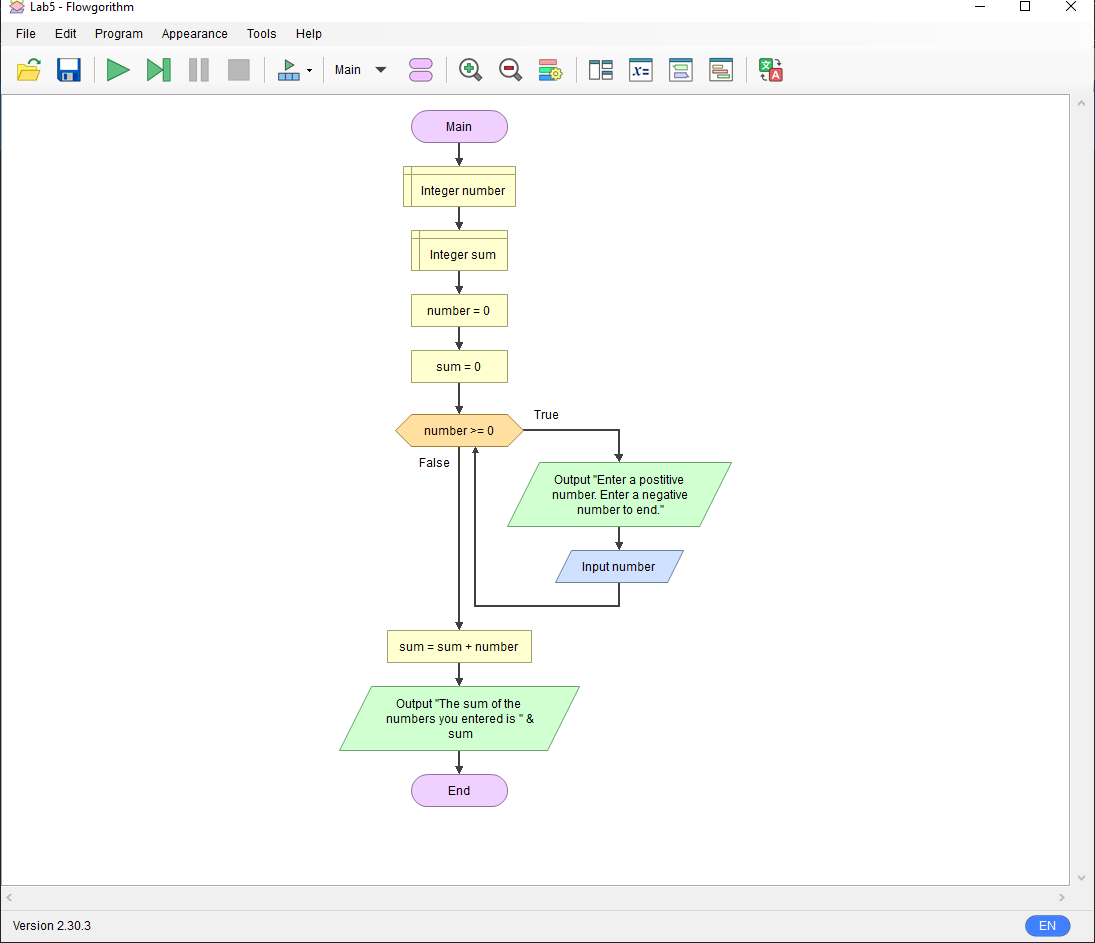Open the translation tool
Viewport: 1095px width, 943px height.
(x=770, y=70)
